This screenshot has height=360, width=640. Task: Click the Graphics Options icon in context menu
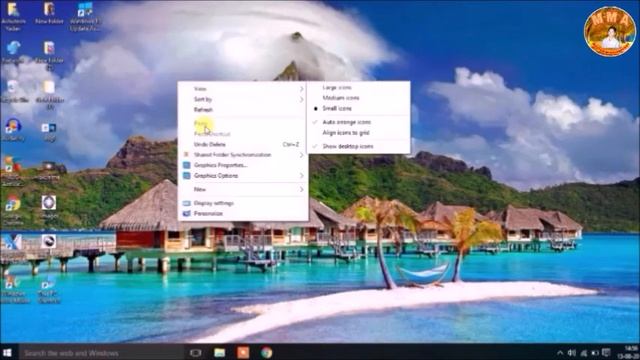coord(187,176)
